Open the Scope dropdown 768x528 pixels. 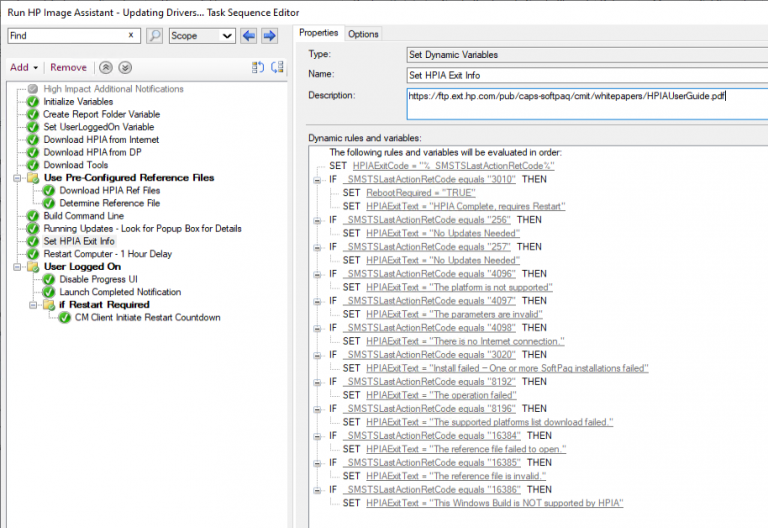[226, 35]
